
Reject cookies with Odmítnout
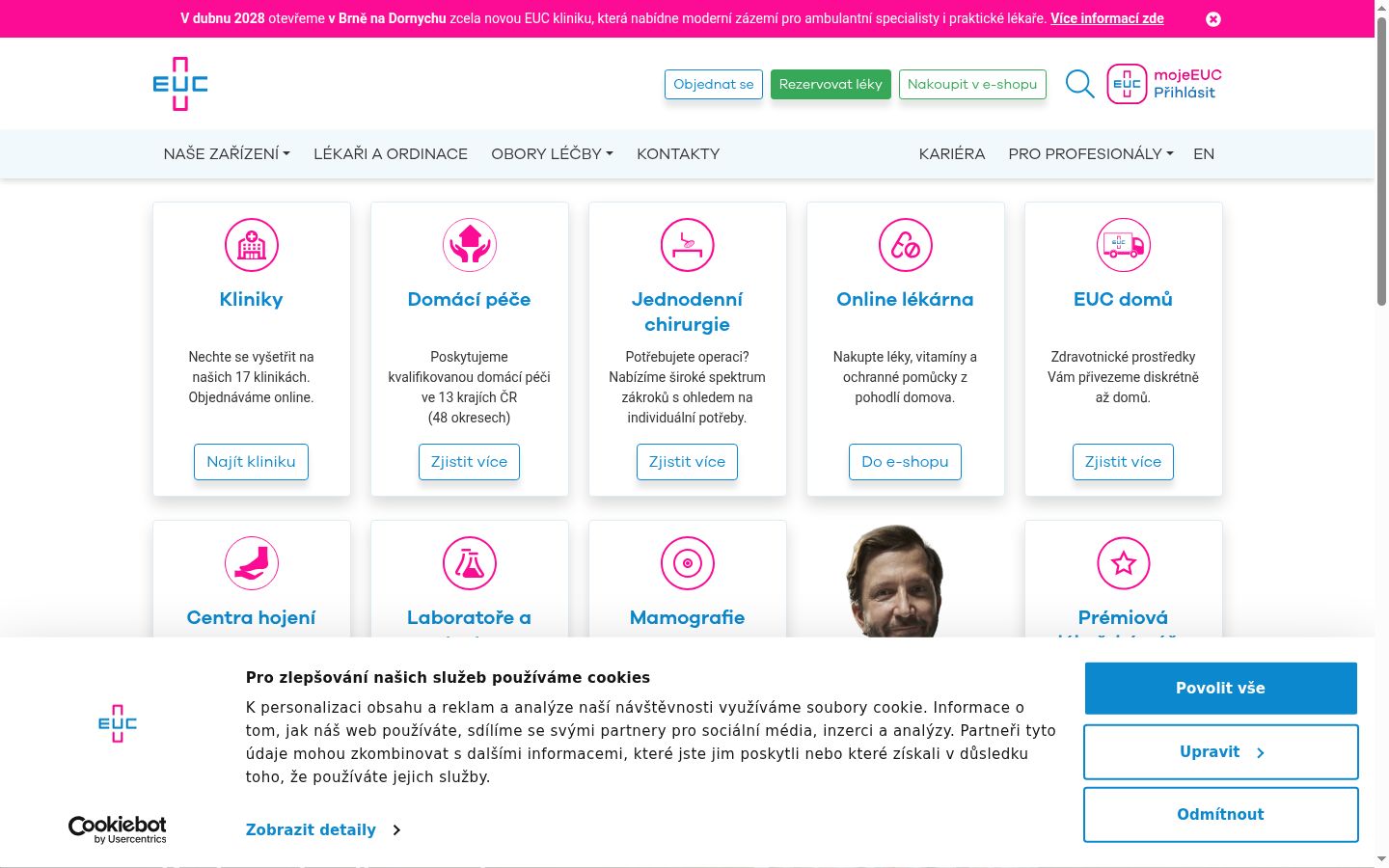(1220, 815)
